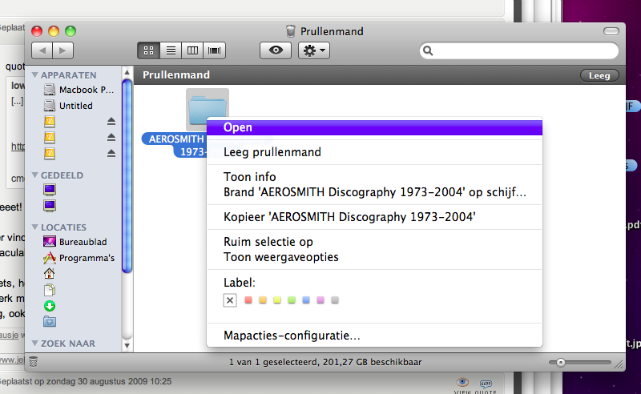641x394 pixels.
Task: Choose Open in the context menu
Action: (374, 128)
